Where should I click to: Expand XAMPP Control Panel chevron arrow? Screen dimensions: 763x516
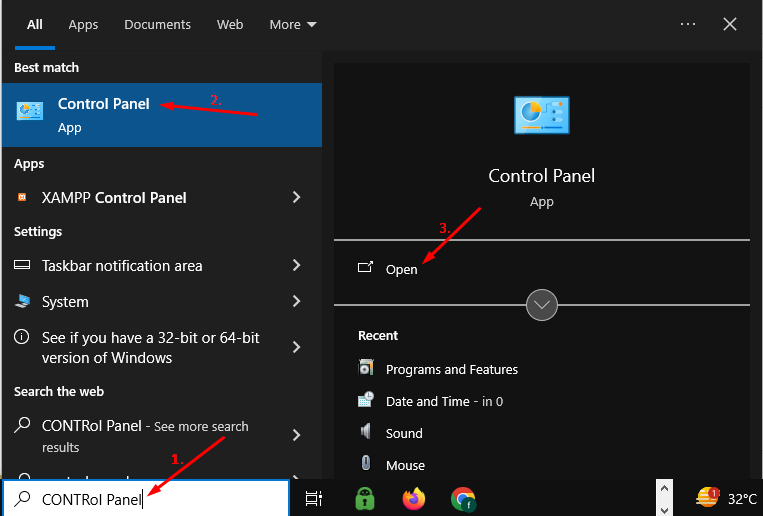tap(296, 197)
